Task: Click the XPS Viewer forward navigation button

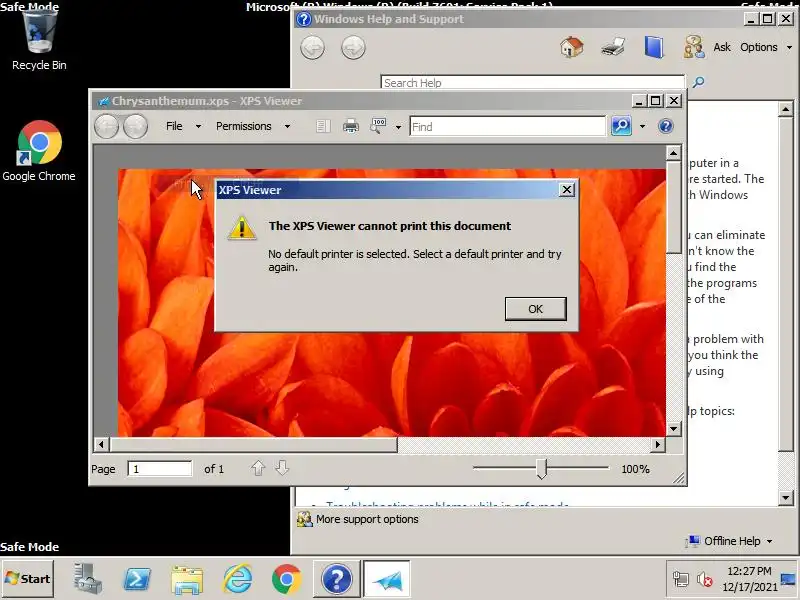Action: [135, 126]
